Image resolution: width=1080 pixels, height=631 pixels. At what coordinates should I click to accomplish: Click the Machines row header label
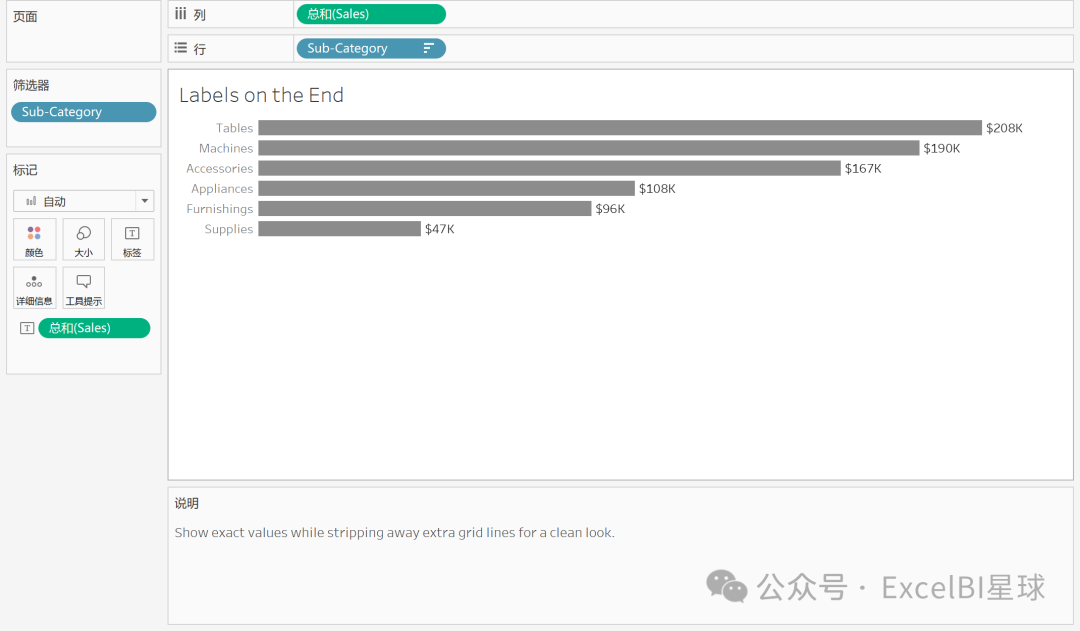point(226,148)
